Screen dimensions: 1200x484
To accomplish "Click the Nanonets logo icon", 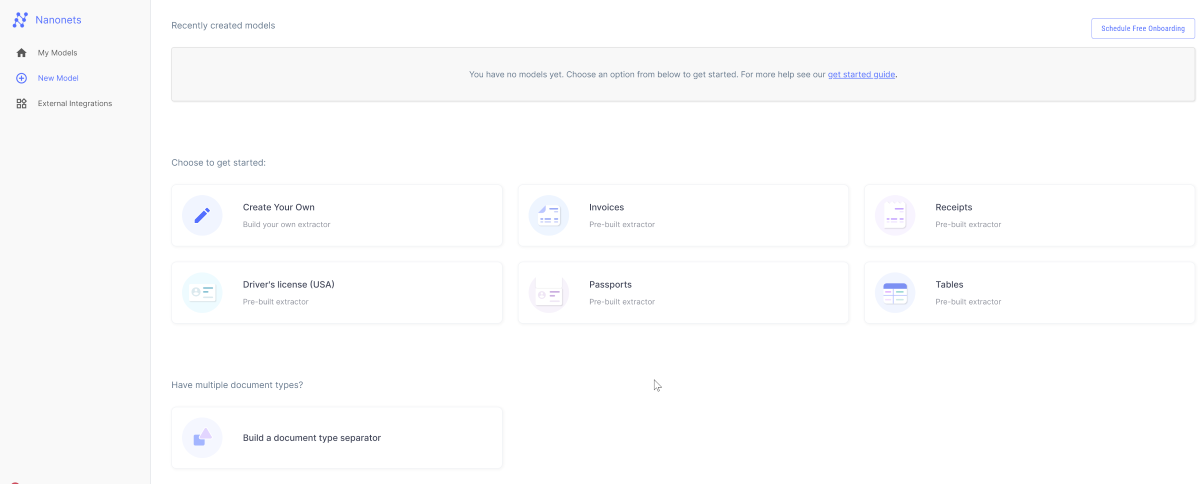I will [20, 19].
